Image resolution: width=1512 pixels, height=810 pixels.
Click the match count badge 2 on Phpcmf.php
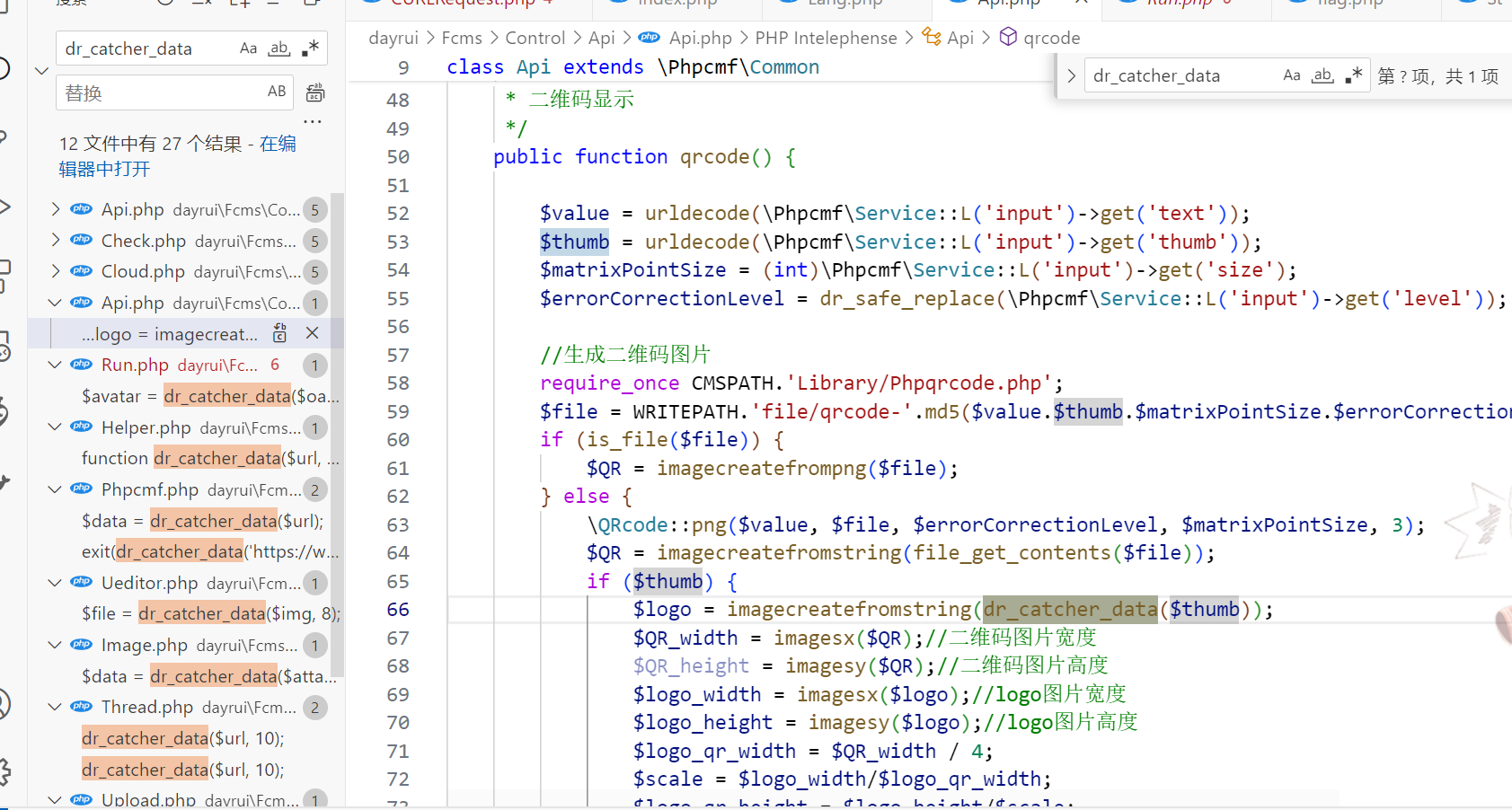pyautogui.click(x=315, y=490)
